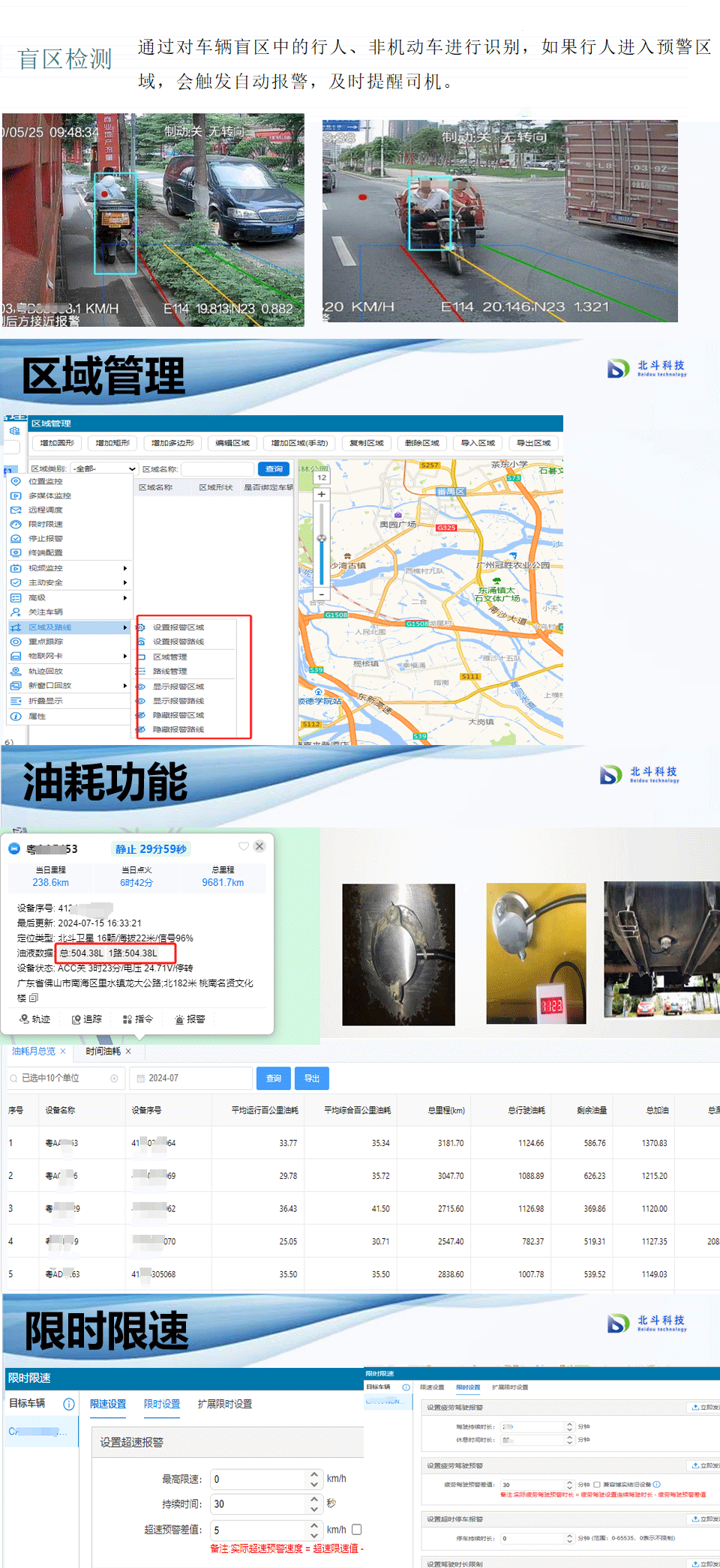Screen dimensions: 720x1568
Task: Click the map zoom-in plus button
Action: (x=321, y=495)
